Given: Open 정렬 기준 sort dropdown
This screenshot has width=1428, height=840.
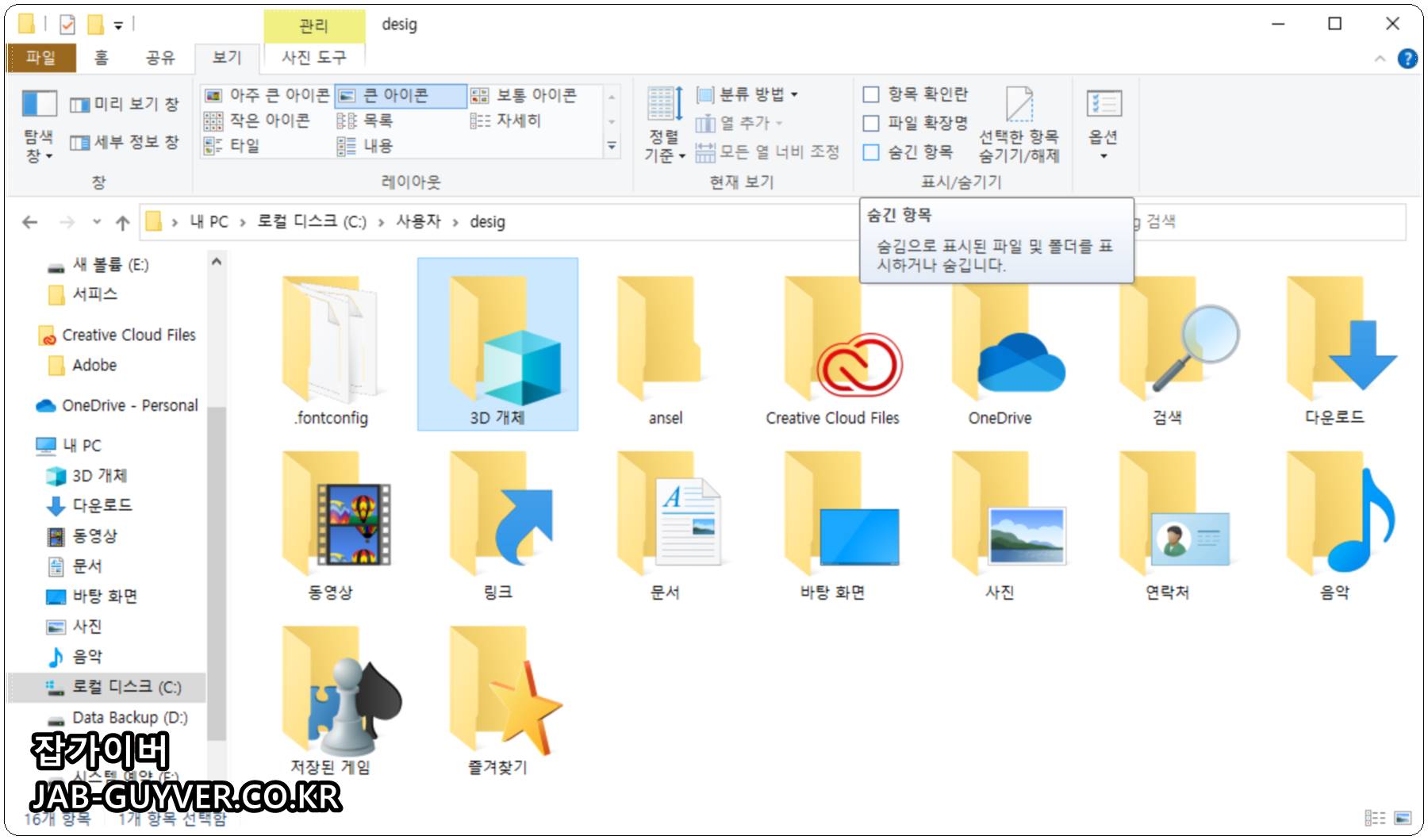Looking at the screenshot, I should click(x=664, y=125).
